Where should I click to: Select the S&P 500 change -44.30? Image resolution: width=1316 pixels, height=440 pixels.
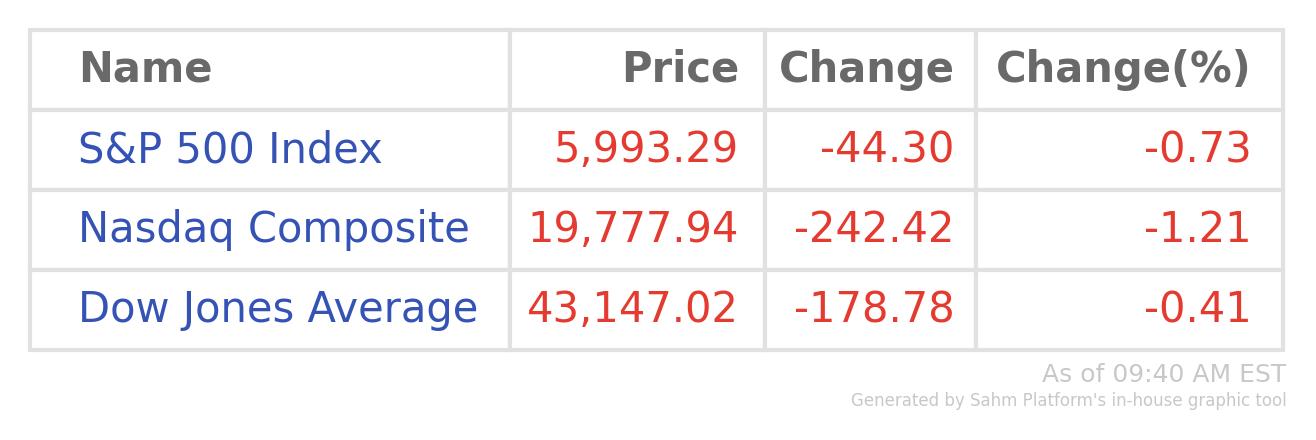click(887, 150)
